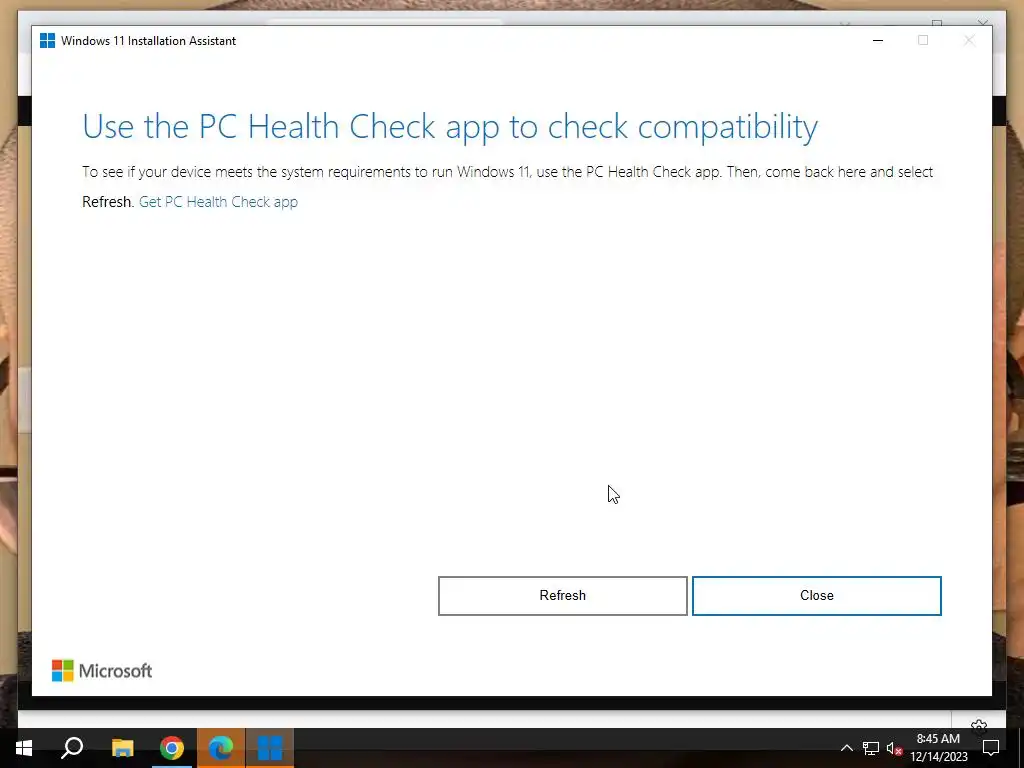Show hidden system tray icons
The image size is (1024, 768).
(x=846, y=748)
